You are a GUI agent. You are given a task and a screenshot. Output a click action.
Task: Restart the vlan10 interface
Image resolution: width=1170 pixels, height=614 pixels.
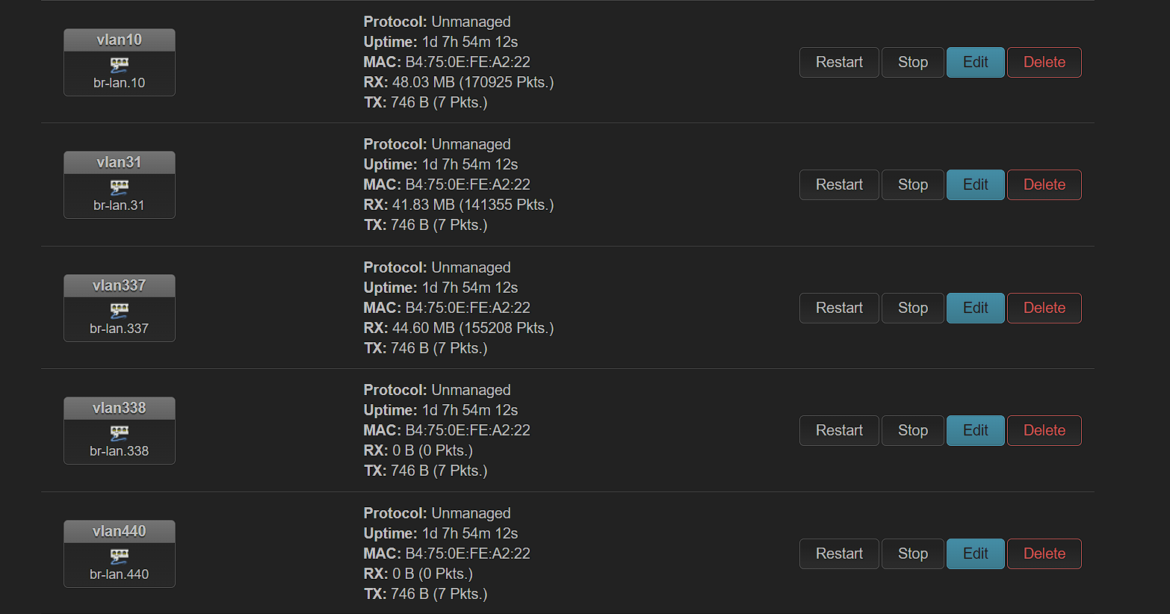839,62
